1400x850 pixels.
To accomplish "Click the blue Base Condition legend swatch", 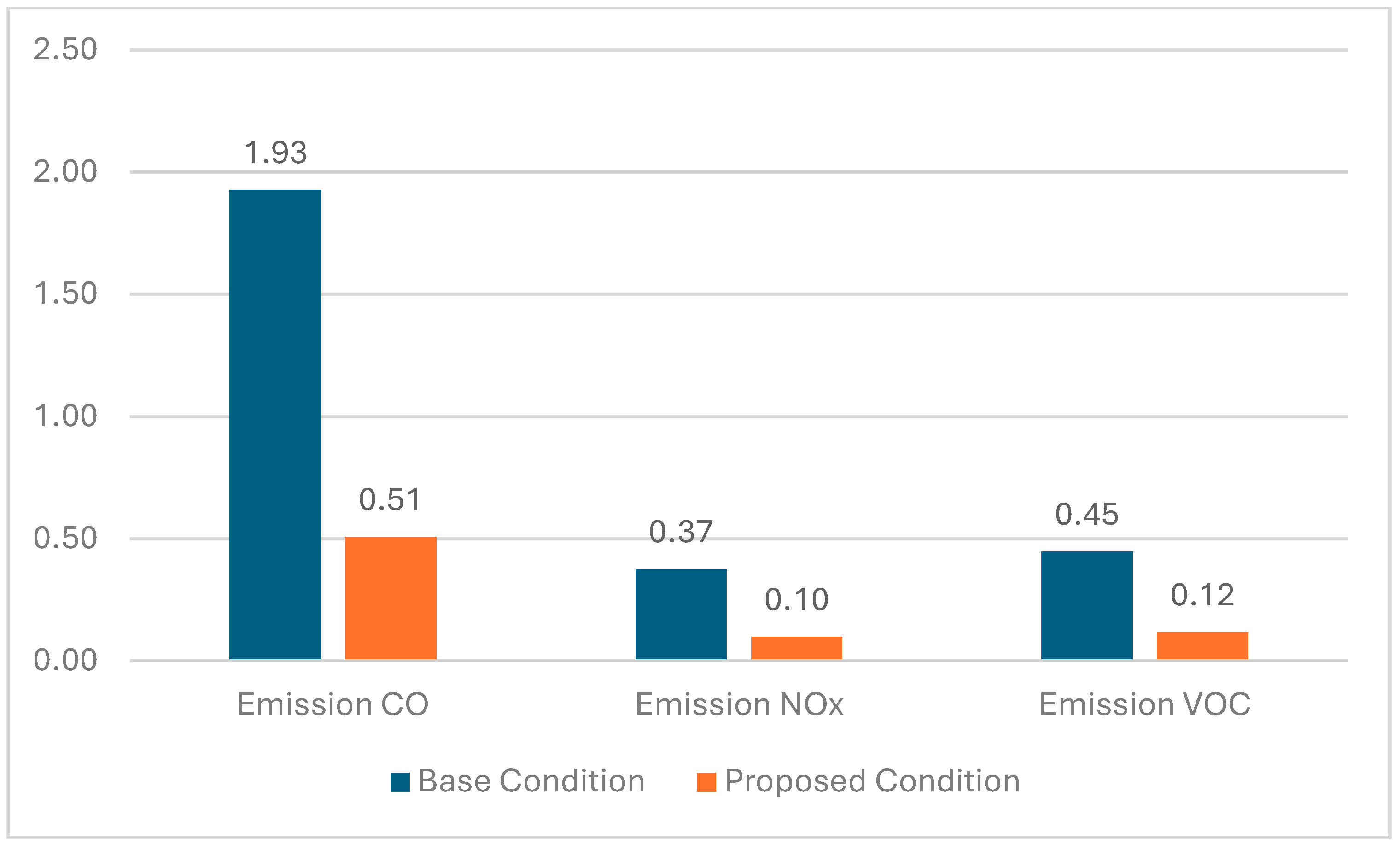I will pyautogui.click(x=400, y=782).
